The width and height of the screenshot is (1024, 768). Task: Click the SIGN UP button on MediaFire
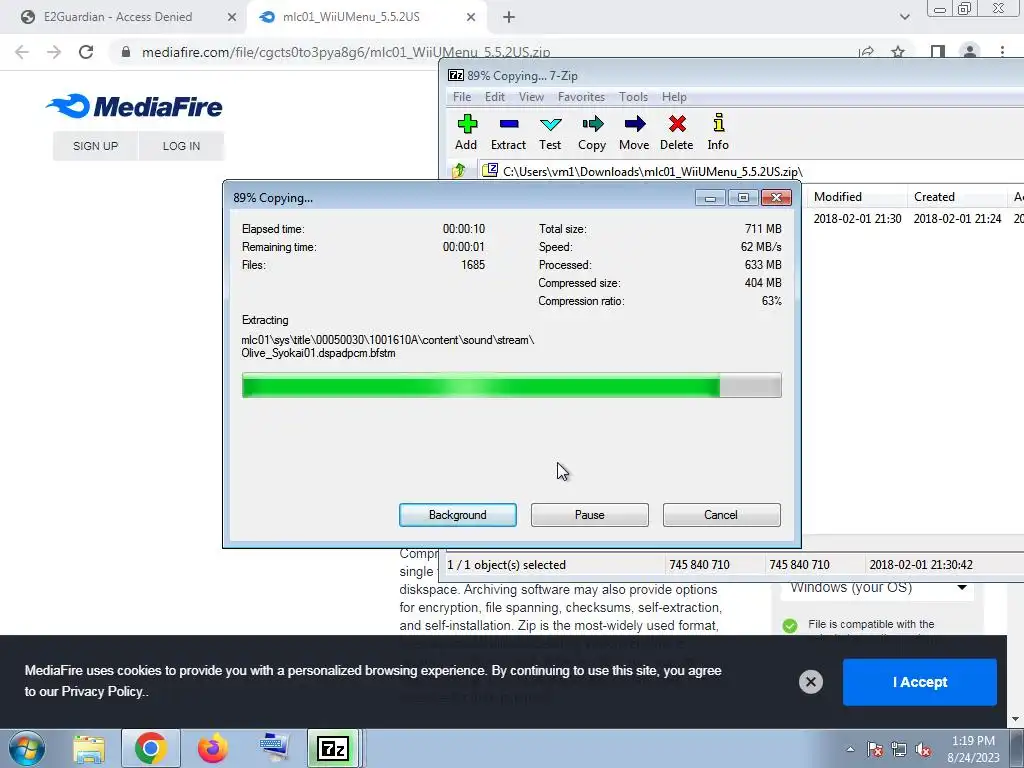pos(95,146)
